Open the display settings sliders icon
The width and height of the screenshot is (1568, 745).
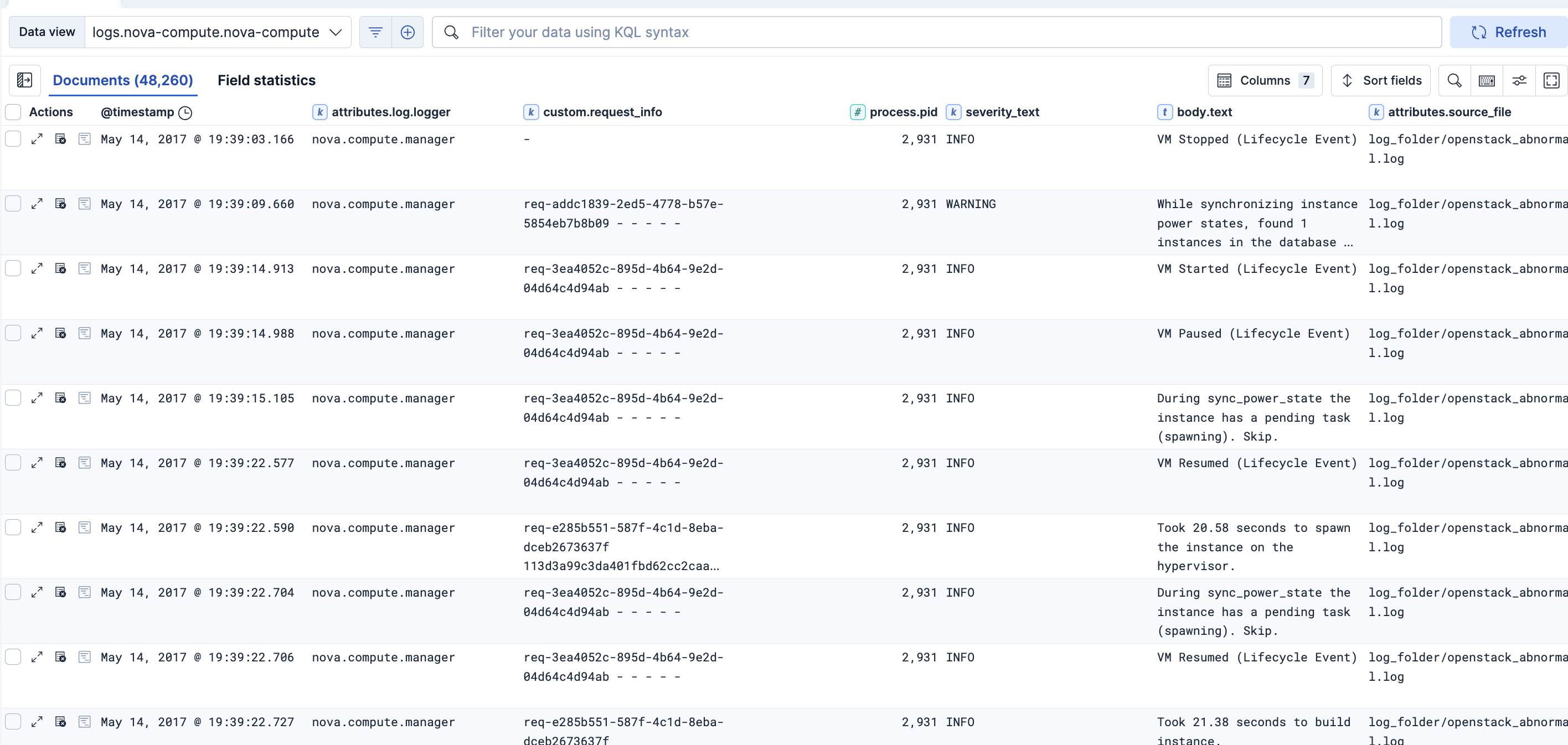[x=1519, y=80]
